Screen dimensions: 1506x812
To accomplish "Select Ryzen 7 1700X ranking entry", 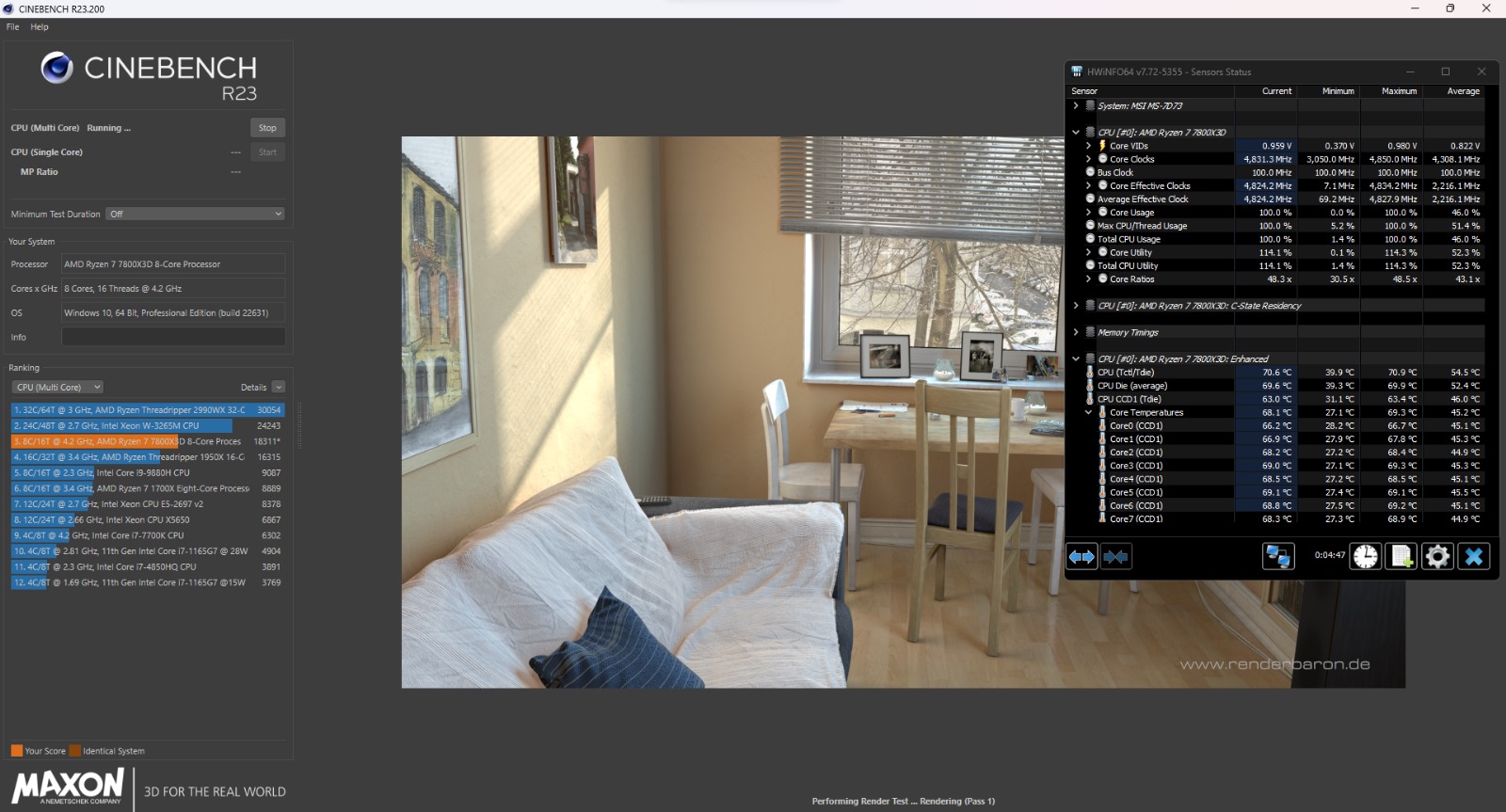I will pyautogui.click(x=147, y=488).
